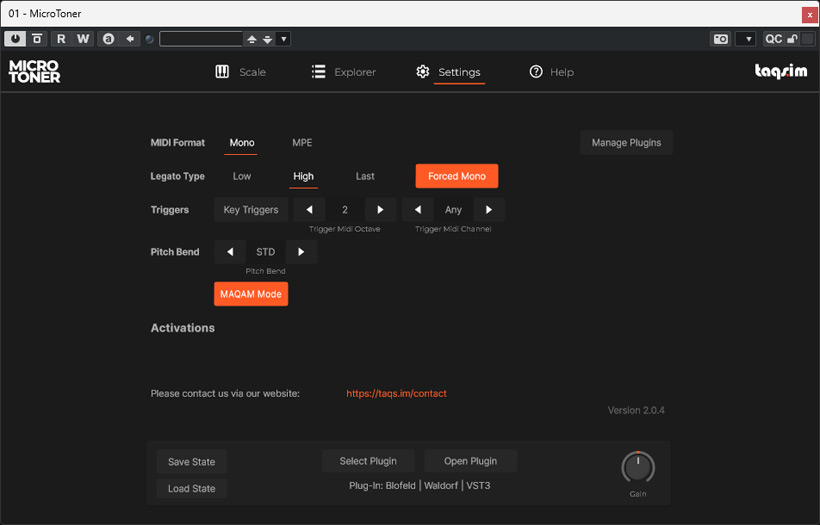Click the snapshot camera icon
Viewport: 820px width, 525px height.
tap(721, 39)
